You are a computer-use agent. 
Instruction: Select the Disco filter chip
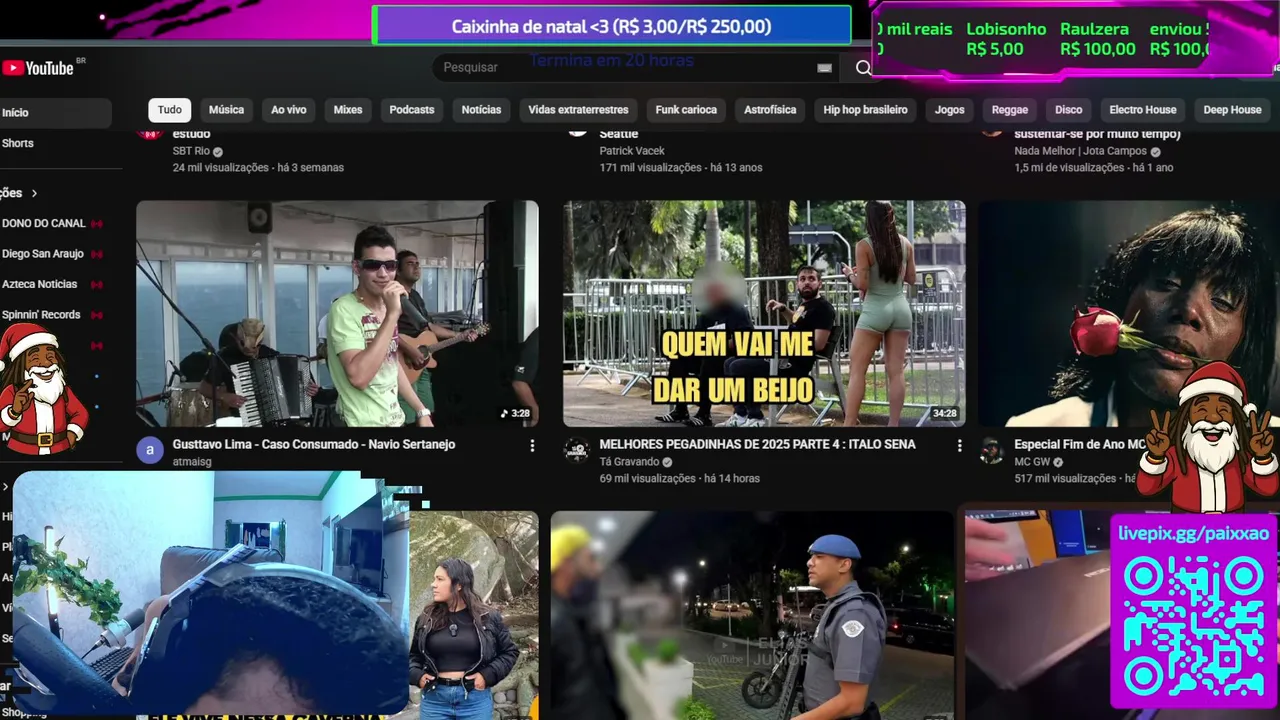pos(1069,110)
